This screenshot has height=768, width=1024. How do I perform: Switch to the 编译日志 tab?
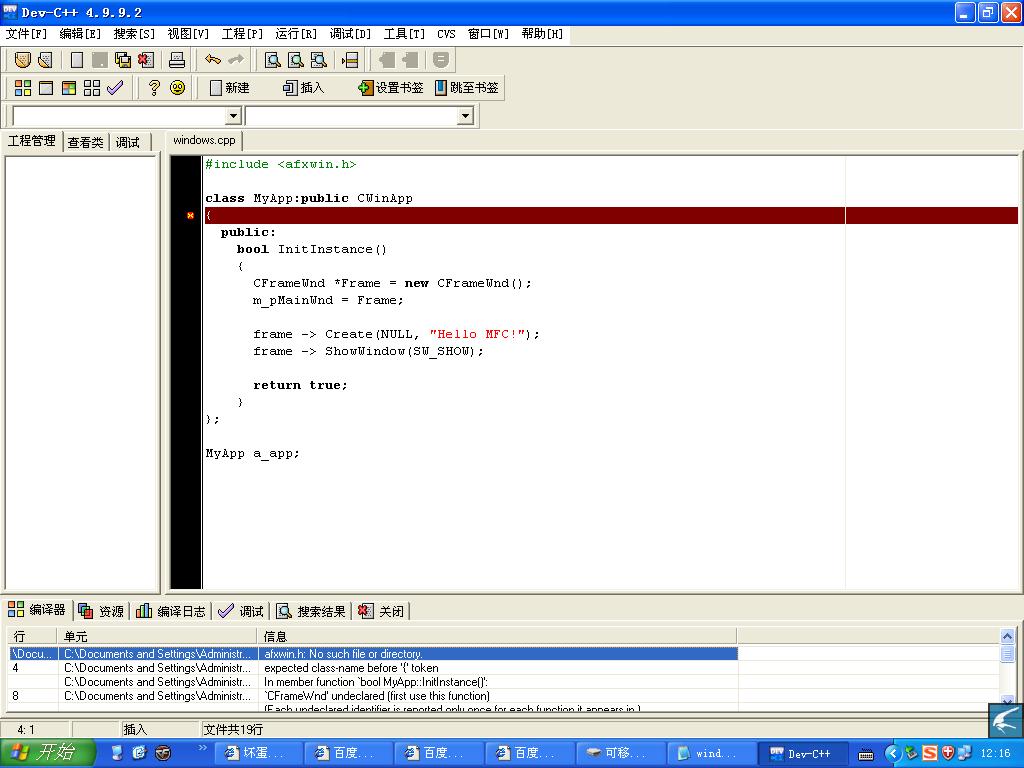click(x=171, y=611)
